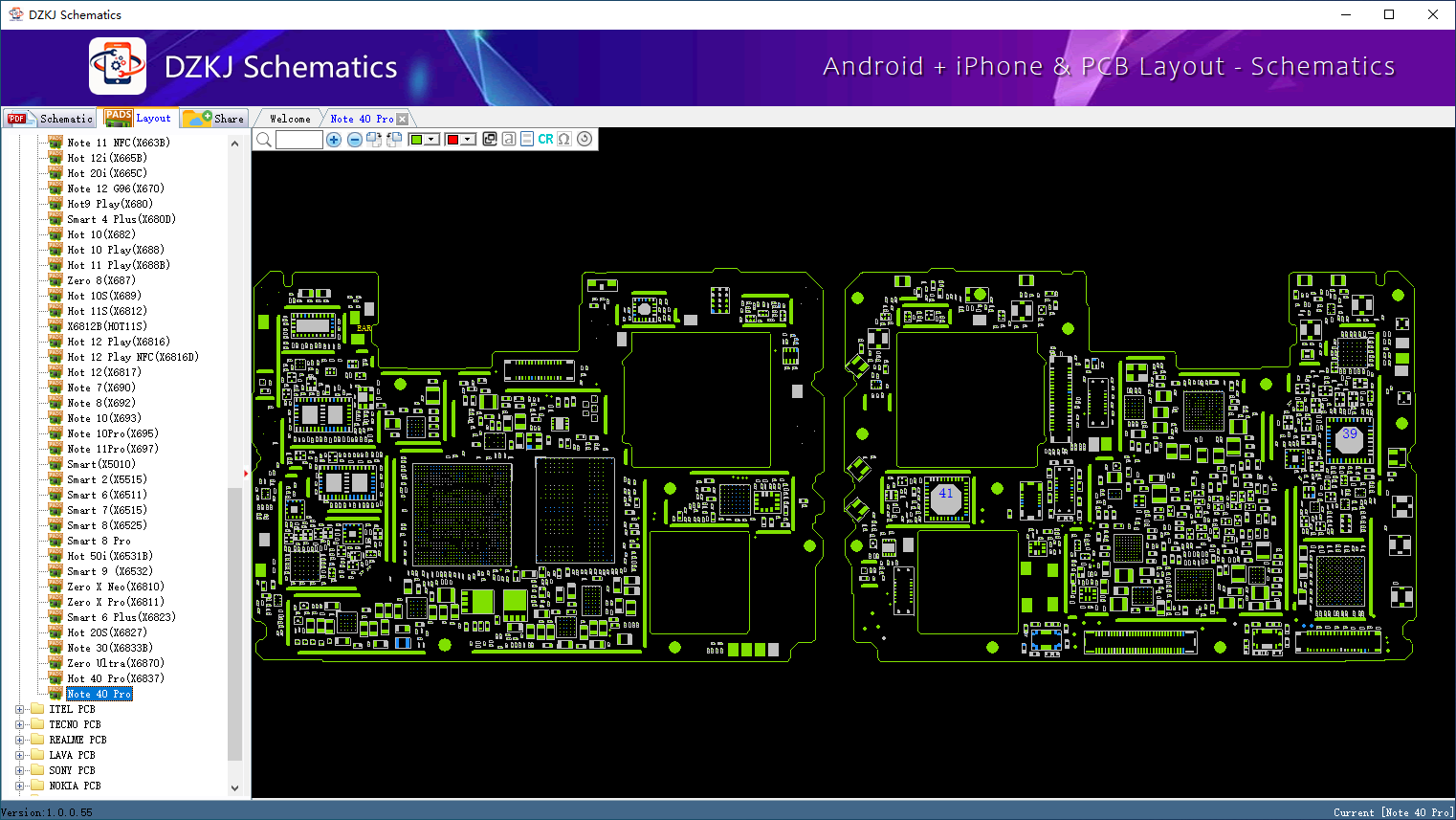The height and width of the screenshot is (820, 1456).
Task: Select Hot9 Play(X680) in the list
Action: (110, 204)
